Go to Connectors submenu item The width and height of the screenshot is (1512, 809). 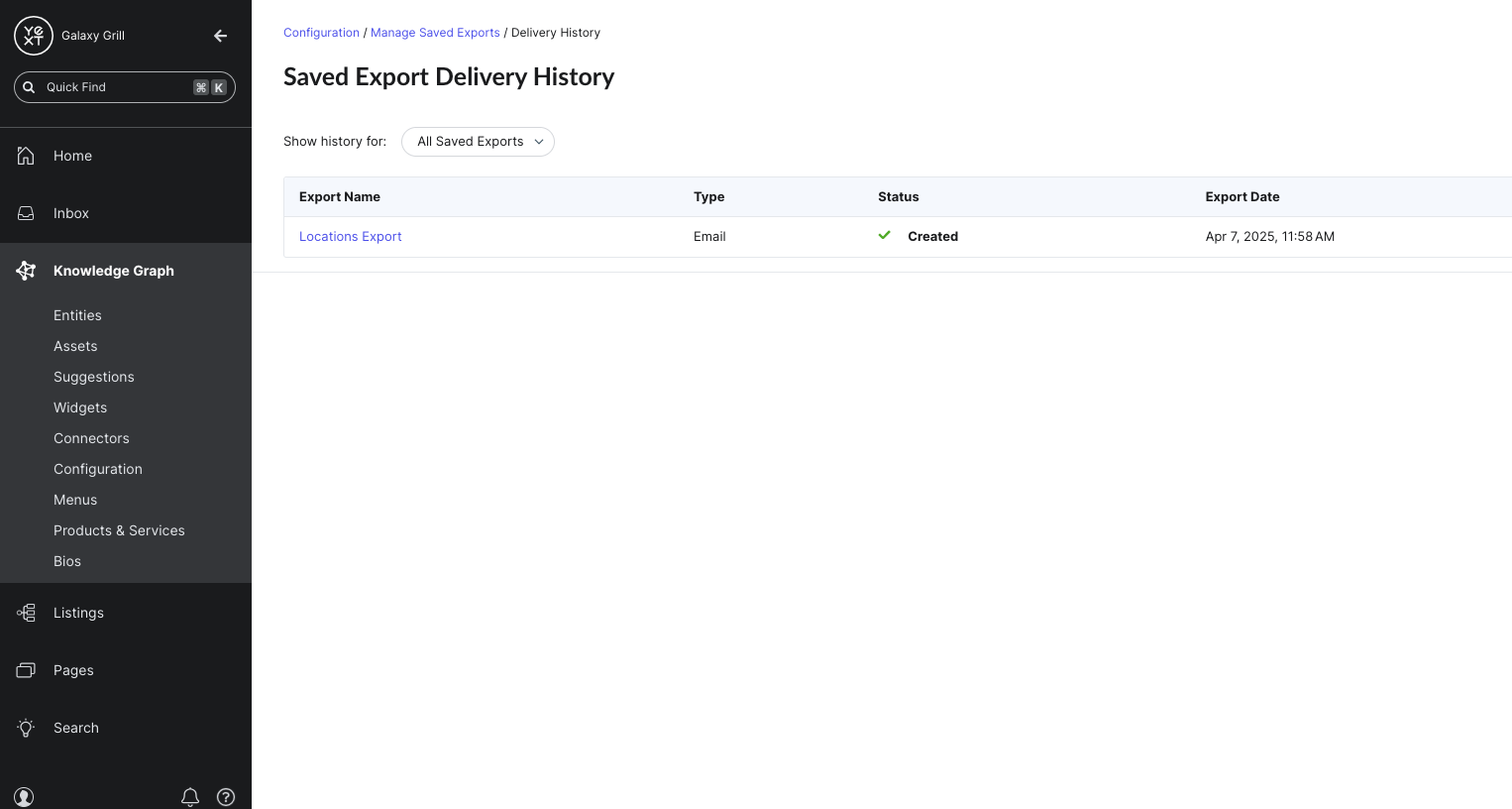tap(91, 438)
